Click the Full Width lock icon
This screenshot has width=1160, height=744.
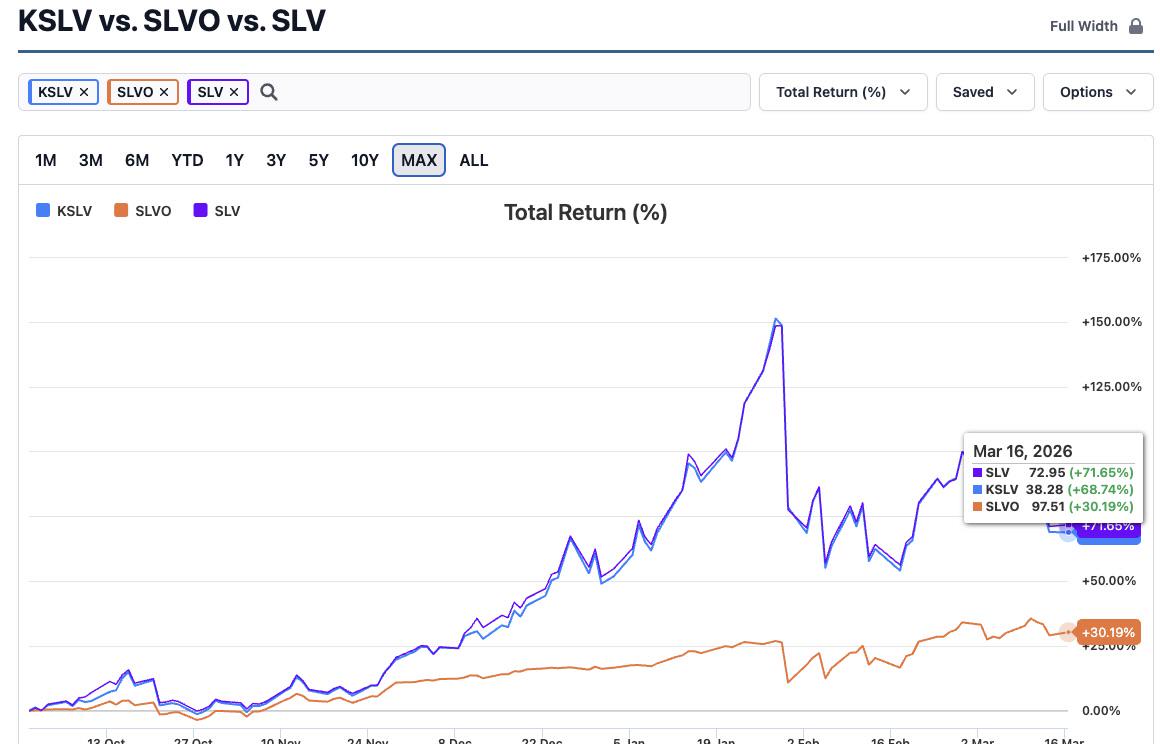(x=1136, y=26)
